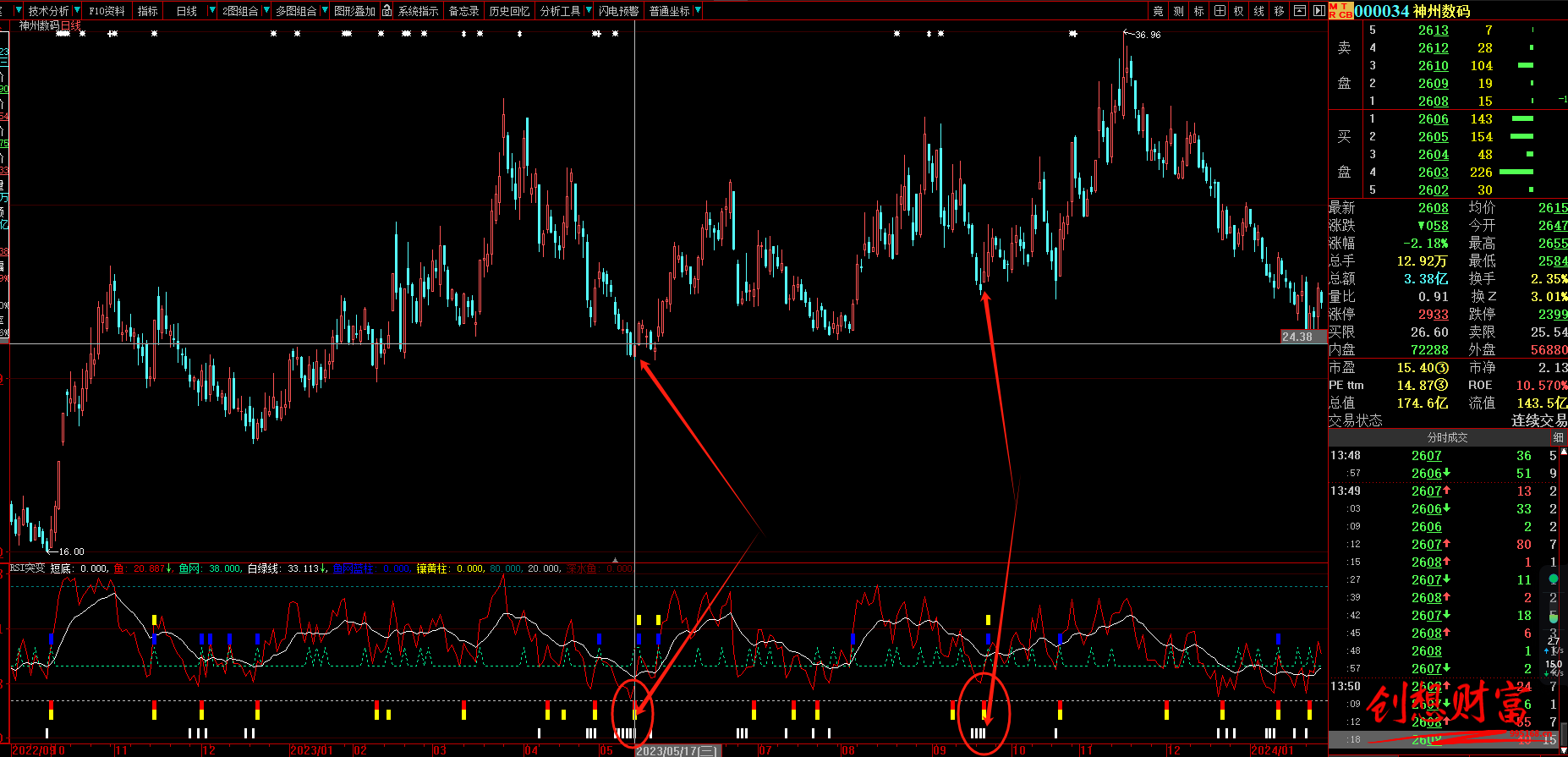Click the 总值 value 174.6亿
The height and width of the screenshot is (757, 1568).
point(1423,403)
